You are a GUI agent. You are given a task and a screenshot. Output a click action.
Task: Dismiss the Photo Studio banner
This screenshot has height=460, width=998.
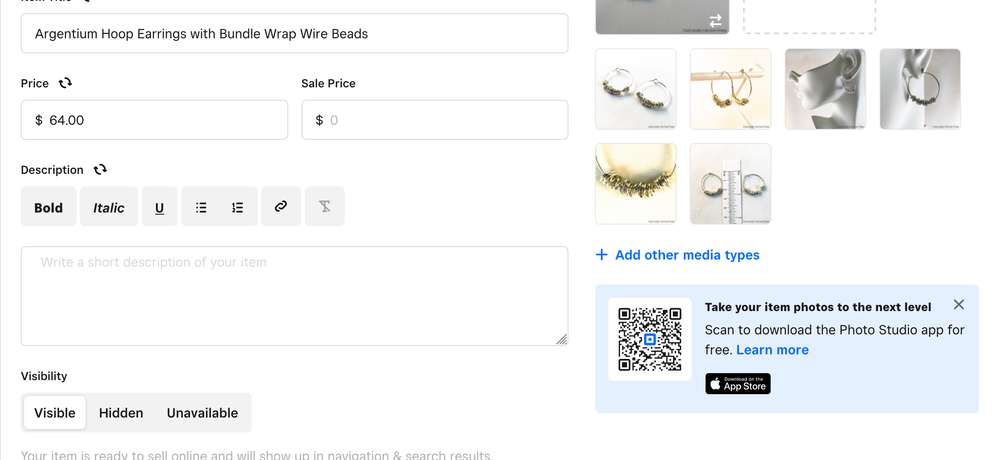click(x=959, y=305)
